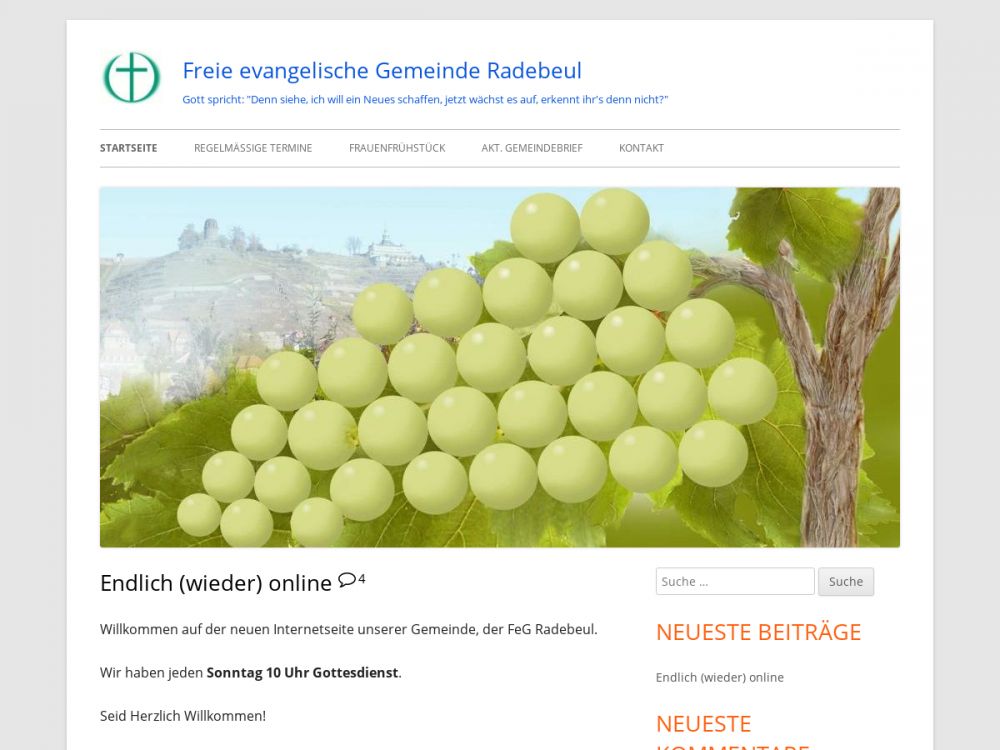Click the comment count number 4
1000x750 pixels.
click(362, 578)
